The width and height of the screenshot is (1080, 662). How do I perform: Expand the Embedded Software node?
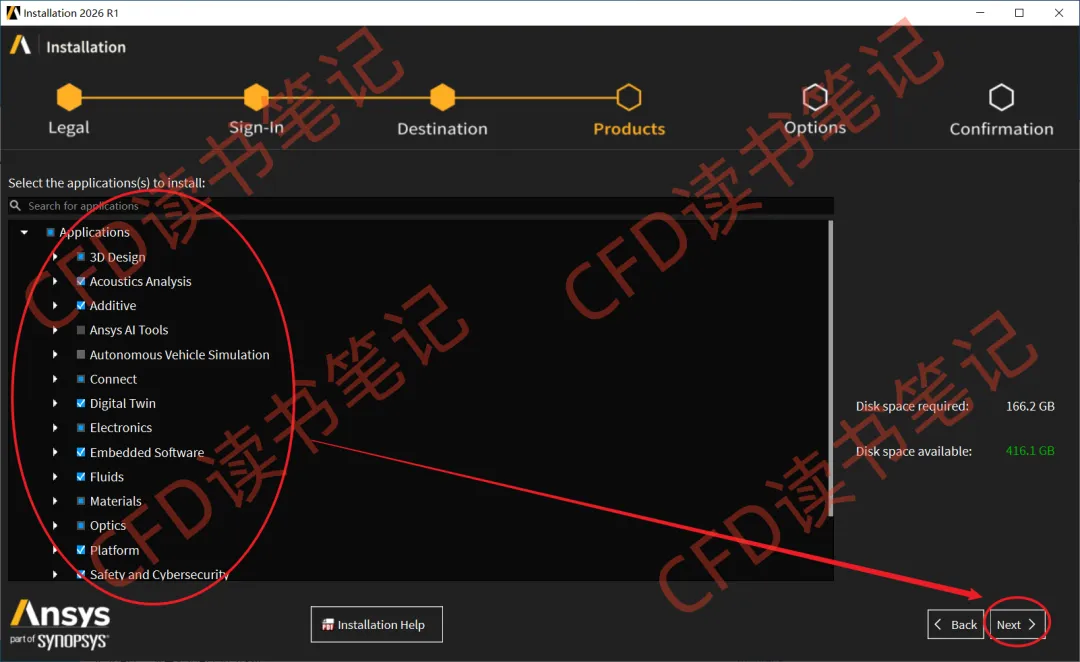[x=55, y=452]
